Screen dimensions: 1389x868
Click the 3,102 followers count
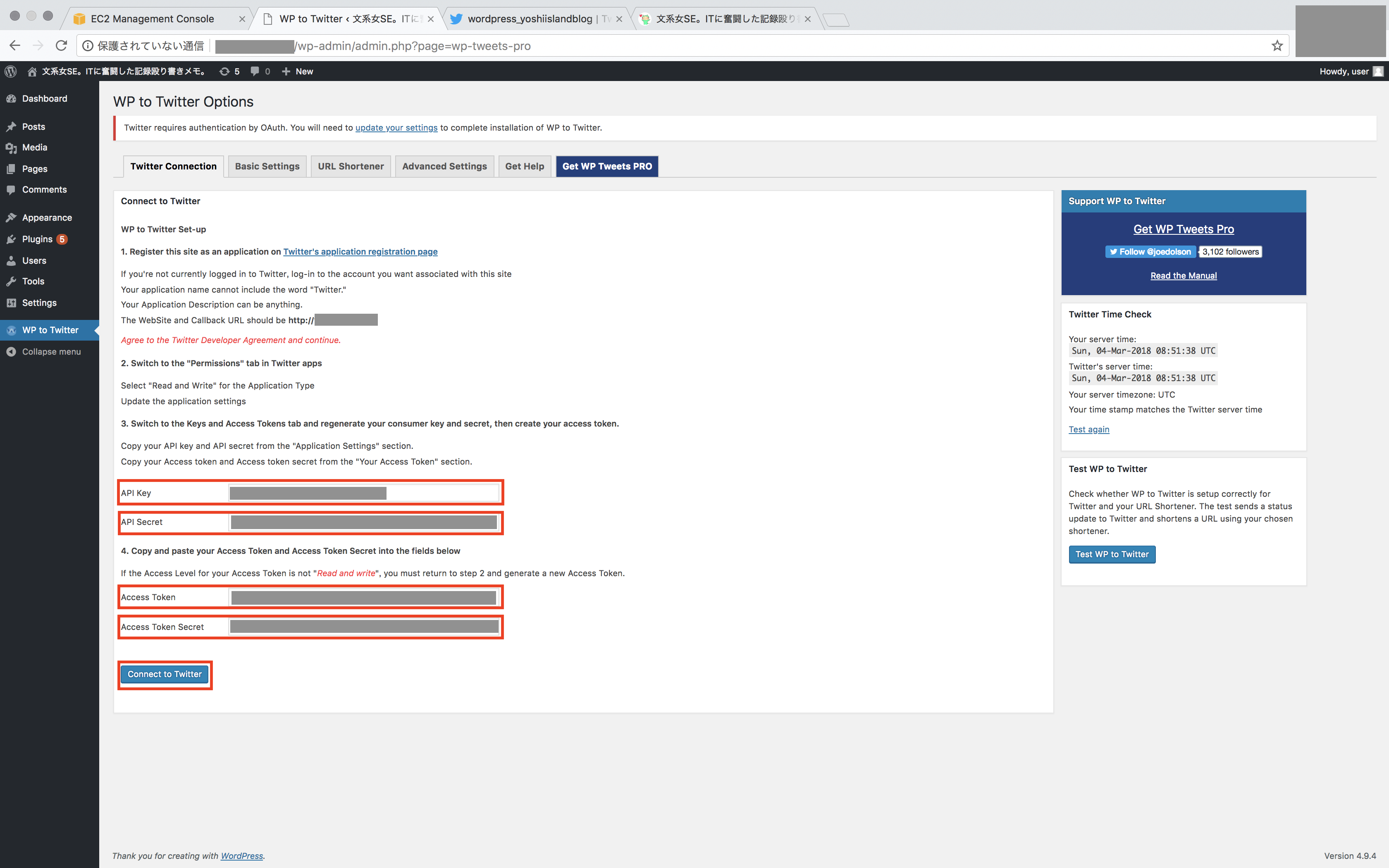[1231, 251]
